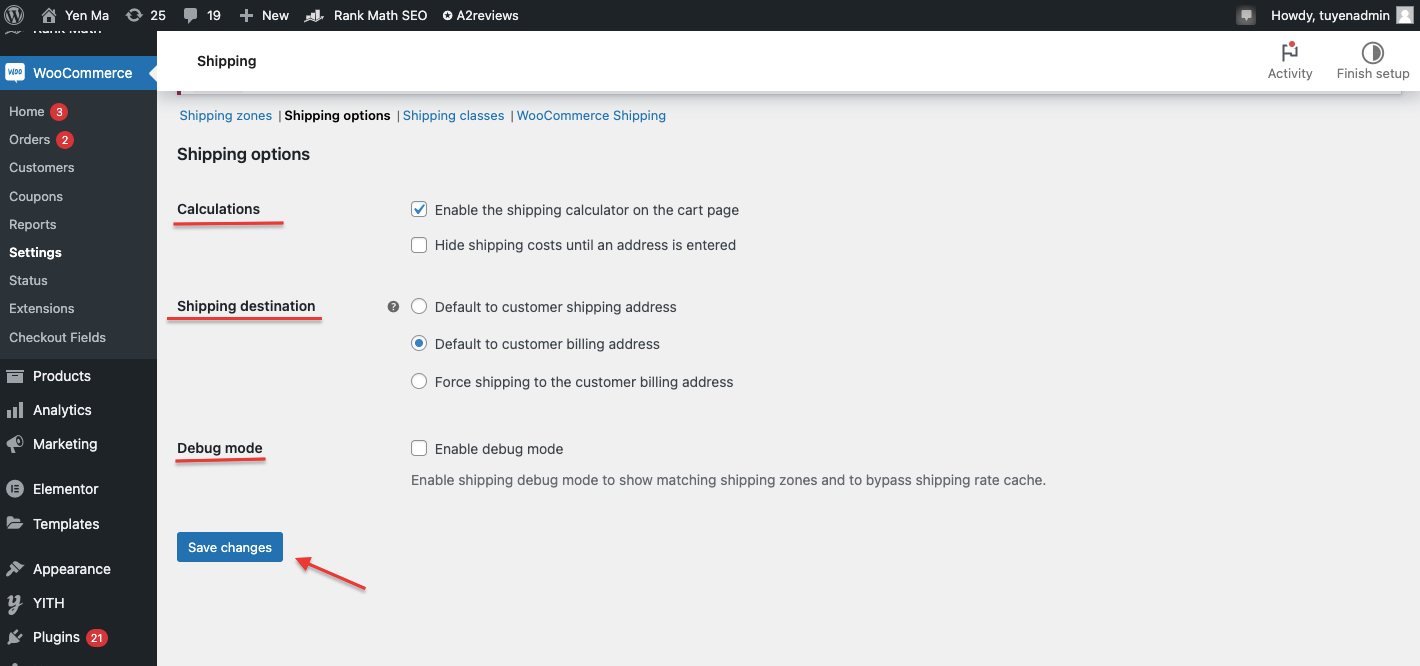1420x666 pixels.
Task: Click the Finish setup half-circle icon
Action: 1373,52
